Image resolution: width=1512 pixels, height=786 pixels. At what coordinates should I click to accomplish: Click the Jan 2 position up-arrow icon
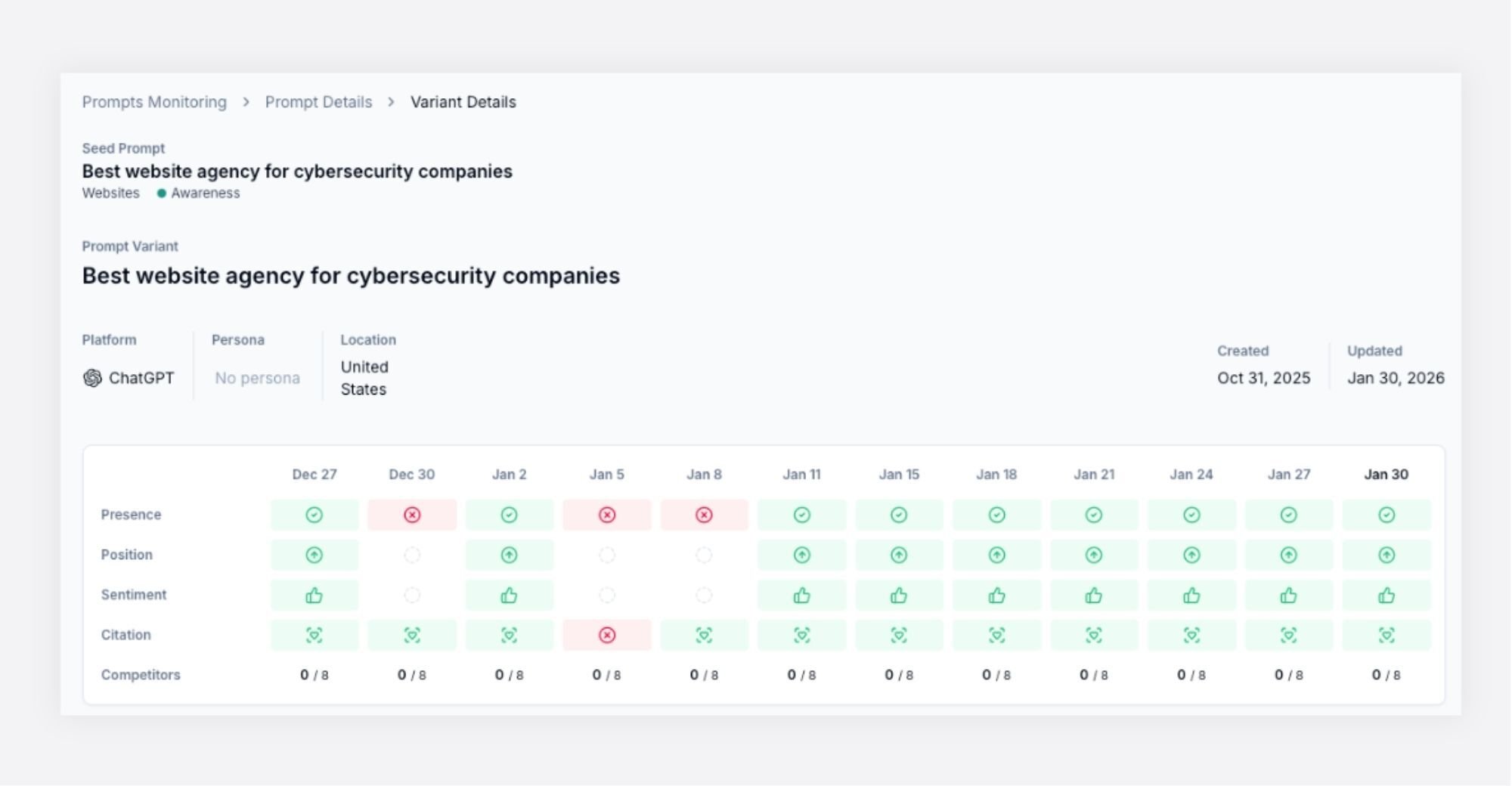tap(510, 555)
